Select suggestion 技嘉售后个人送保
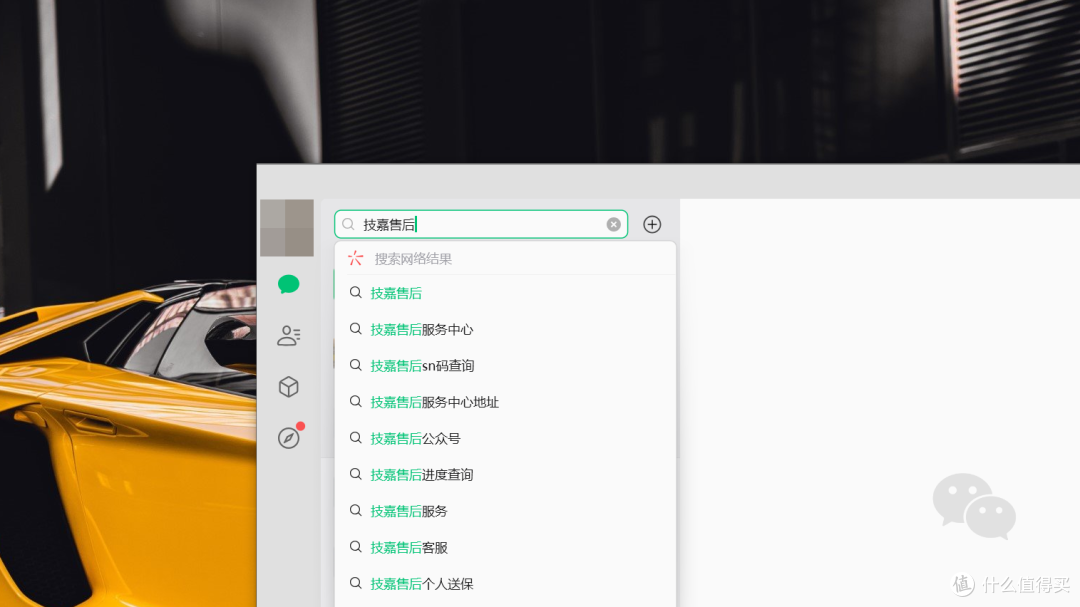 (506, 584)
